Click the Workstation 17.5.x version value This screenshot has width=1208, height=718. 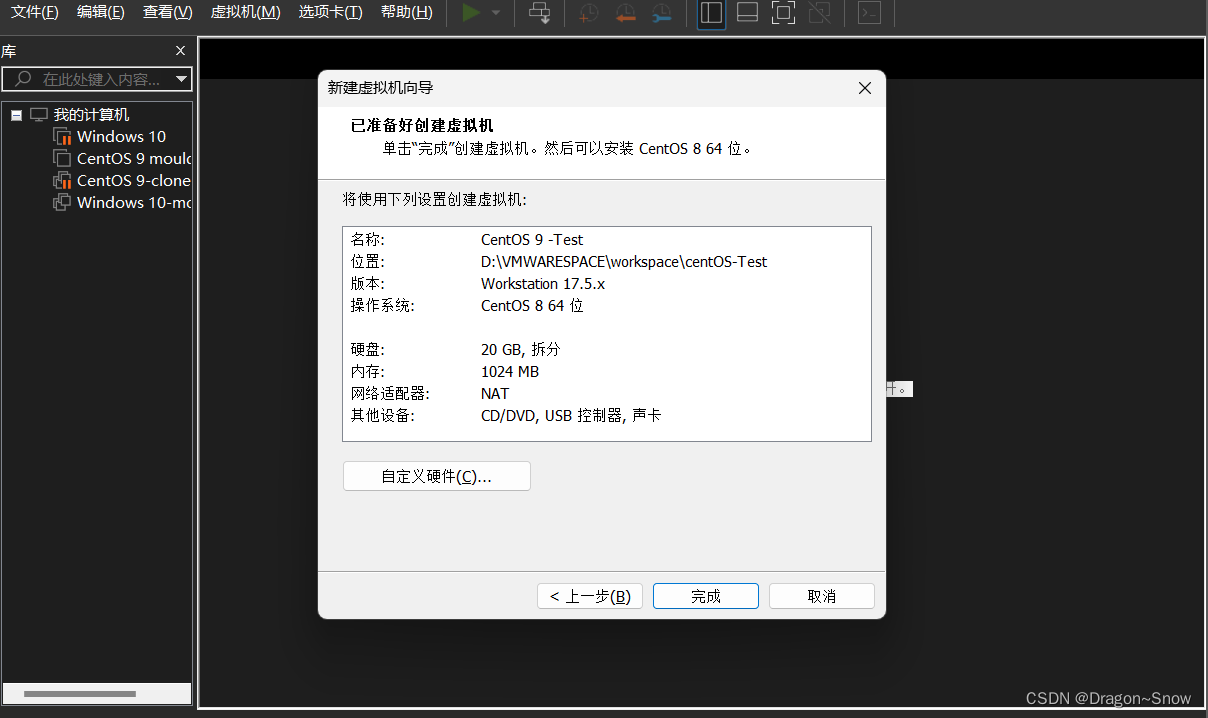(x=542, y=284)
